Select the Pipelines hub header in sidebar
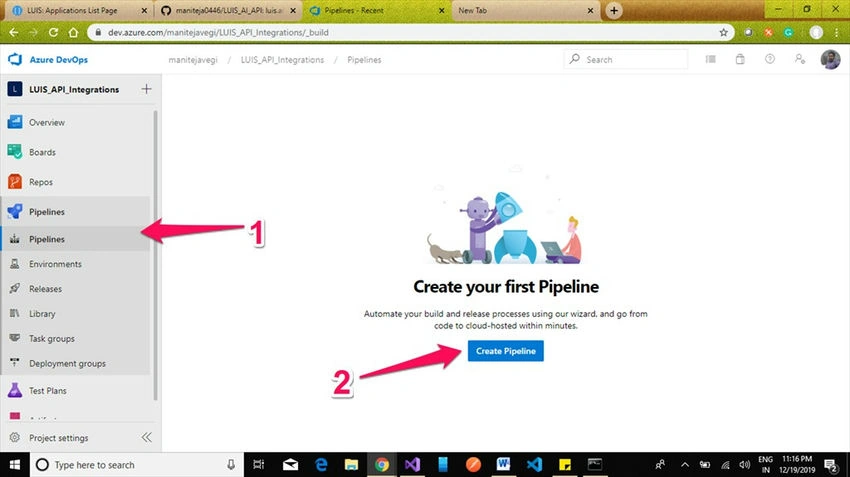Screen dimensions: 850x477 (x=76, y=212)
